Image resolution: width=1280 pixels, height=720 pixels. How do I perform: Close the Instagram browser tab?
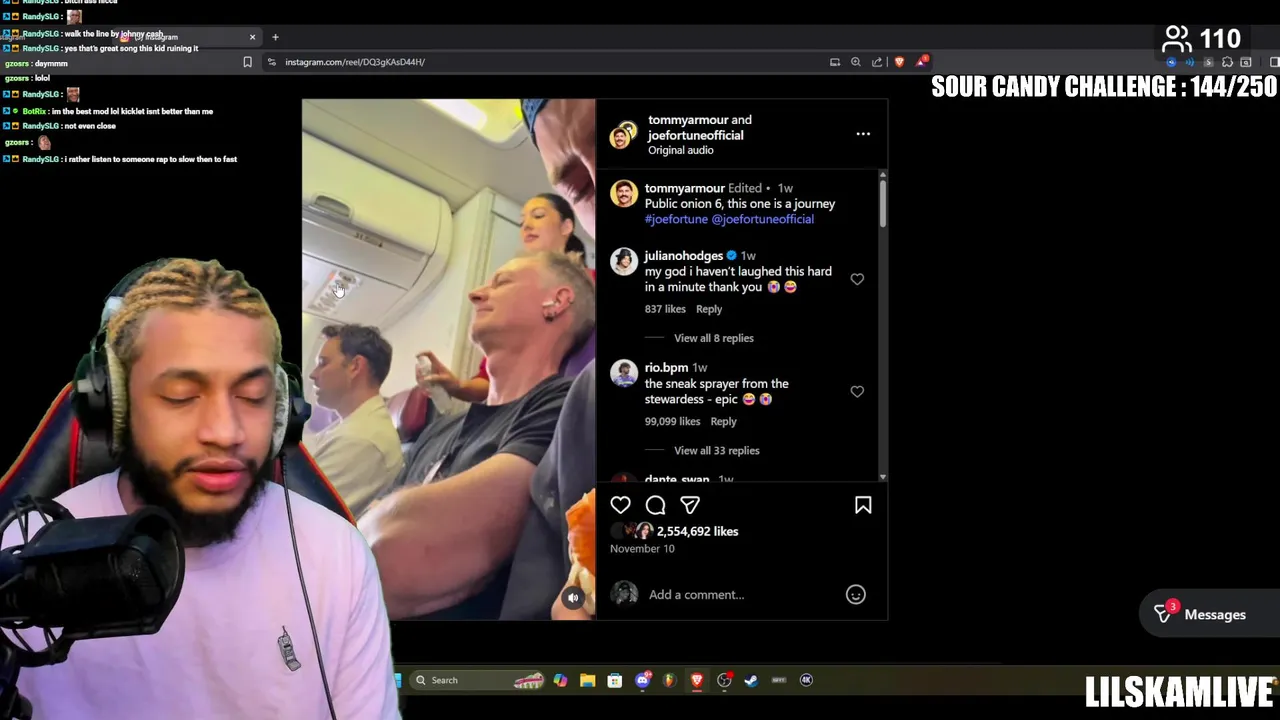pos(252,37)
